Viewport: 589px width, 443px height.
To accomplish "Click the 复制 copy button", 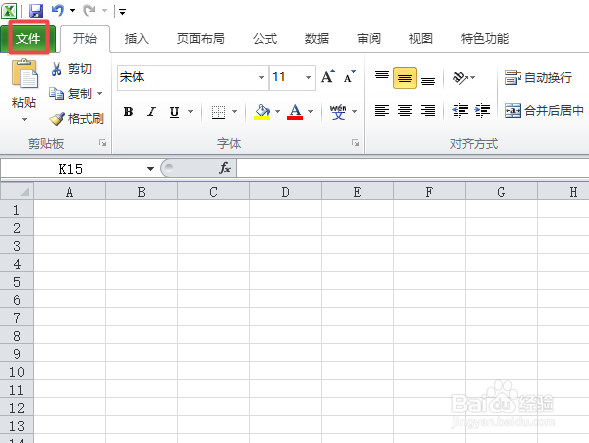I will 71,94.
